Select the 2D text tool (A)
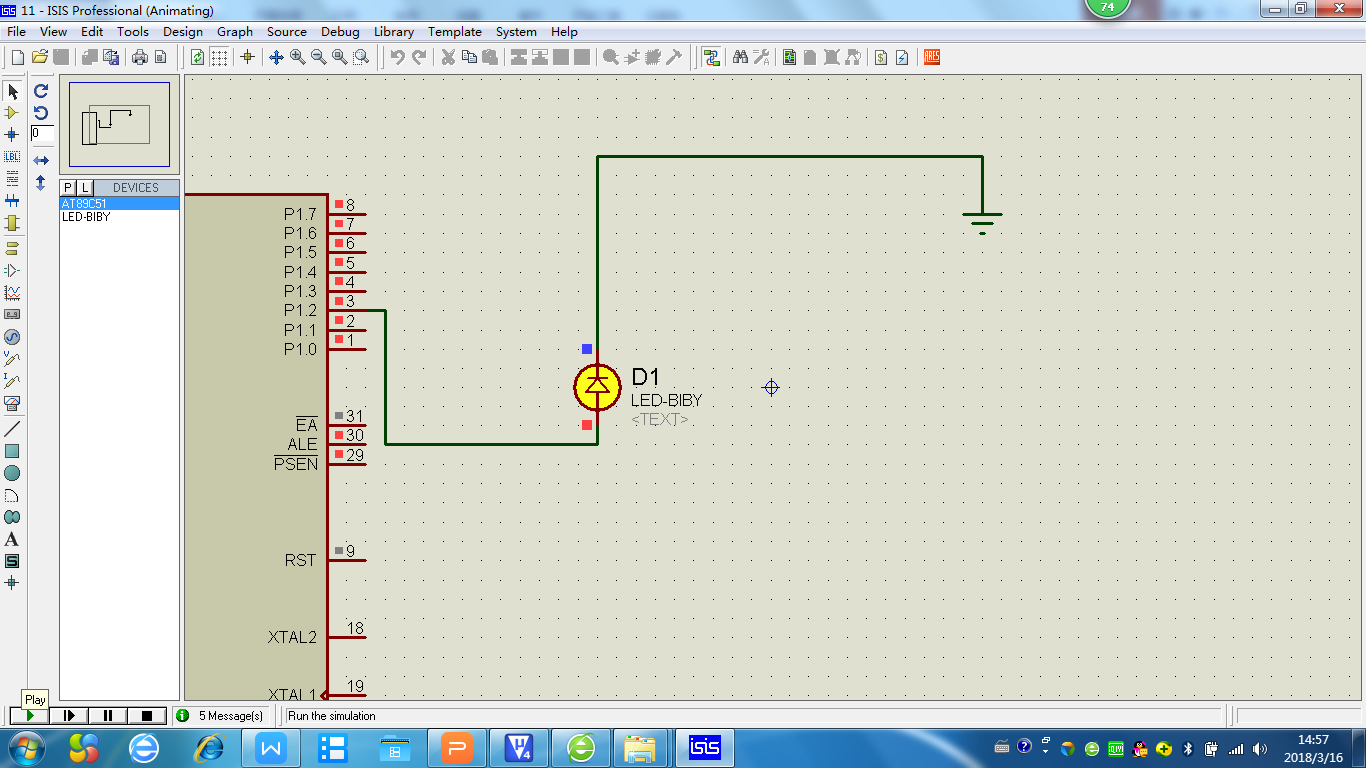Screen dimensions: 1366x768 click(x=12, y=539)
